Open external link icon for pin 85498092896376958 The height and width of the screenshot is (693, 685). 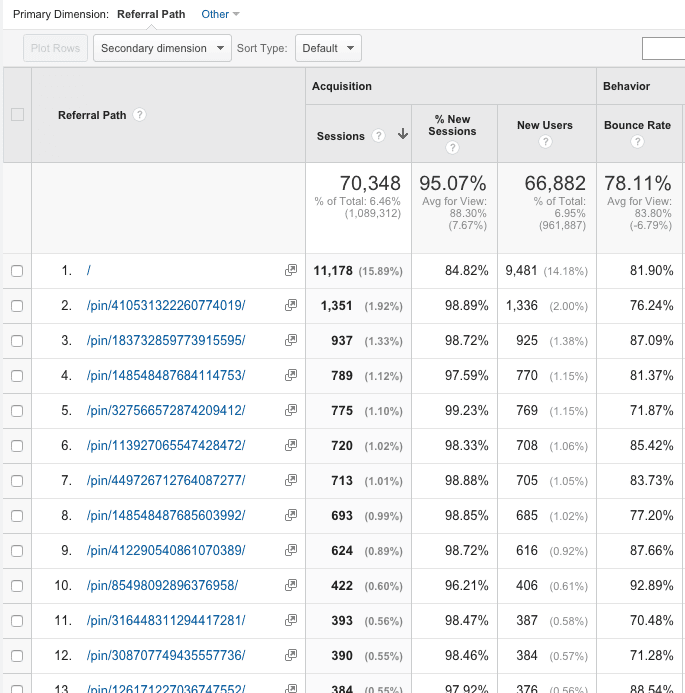tap(291, 585)
